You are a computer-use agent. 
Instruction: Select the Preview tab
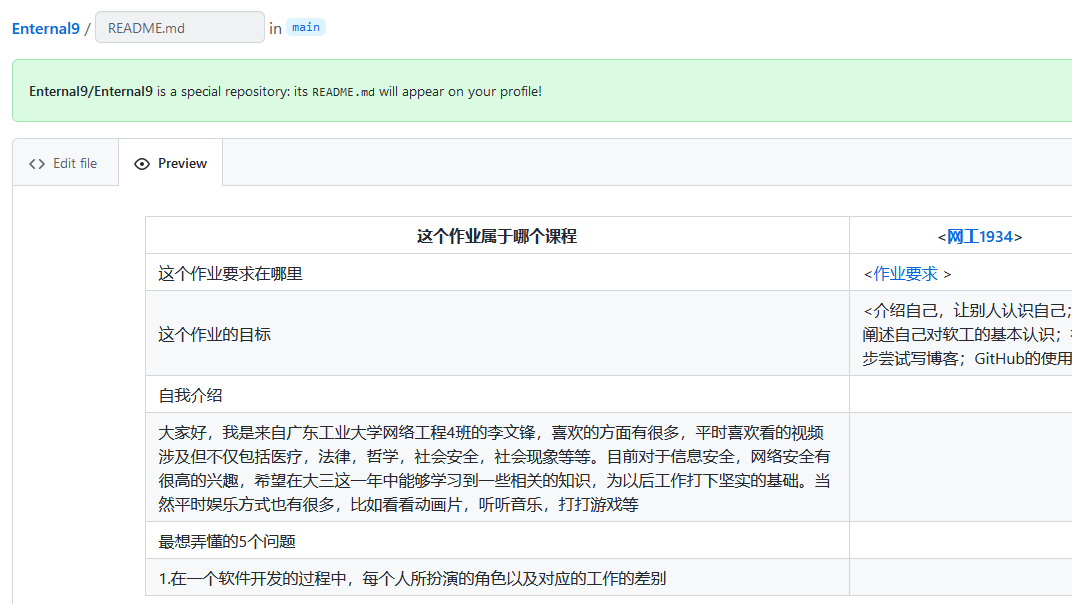coord(171,163)
